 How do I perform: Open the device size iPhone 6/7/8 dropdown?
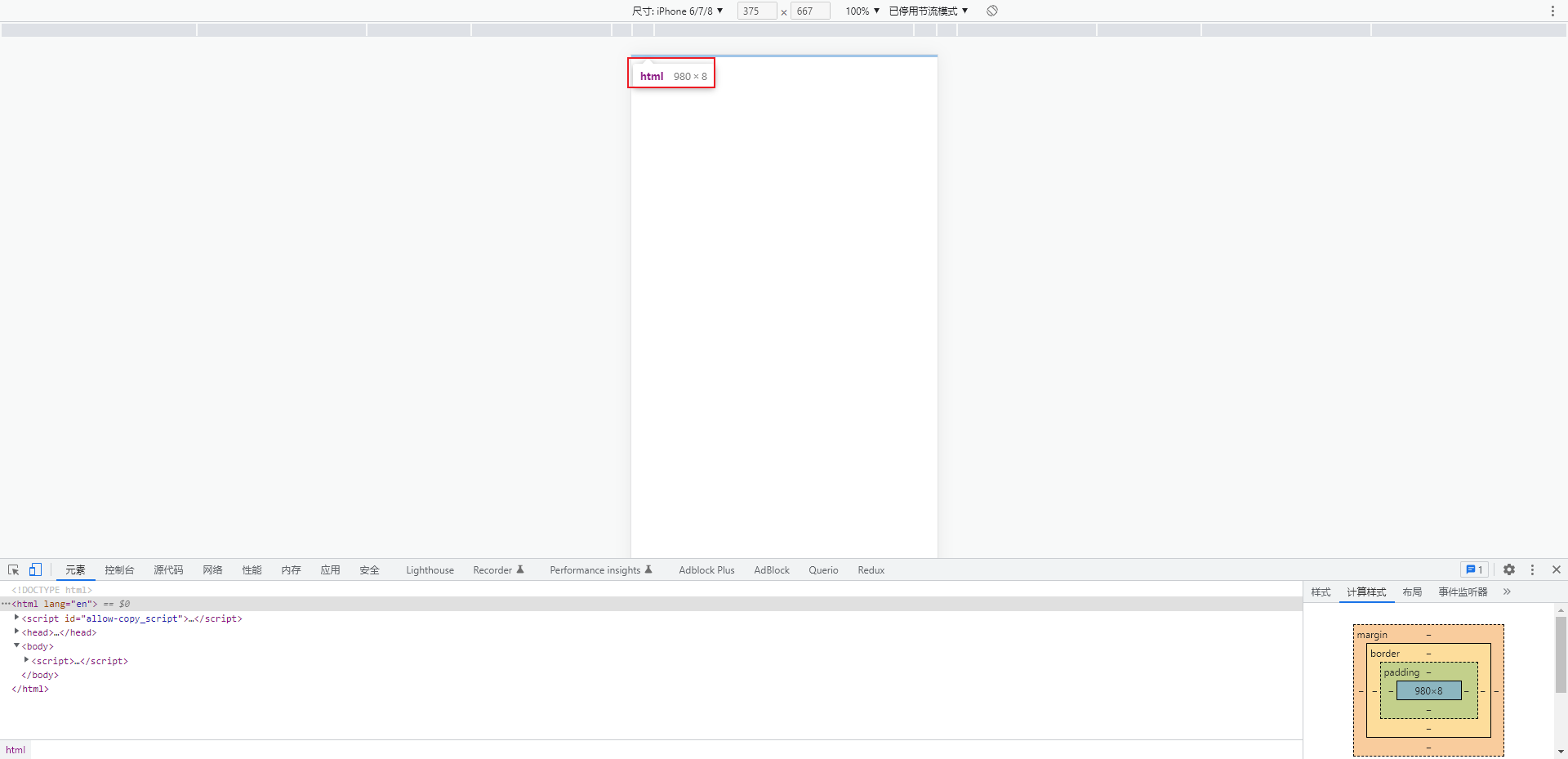[677, 11]
